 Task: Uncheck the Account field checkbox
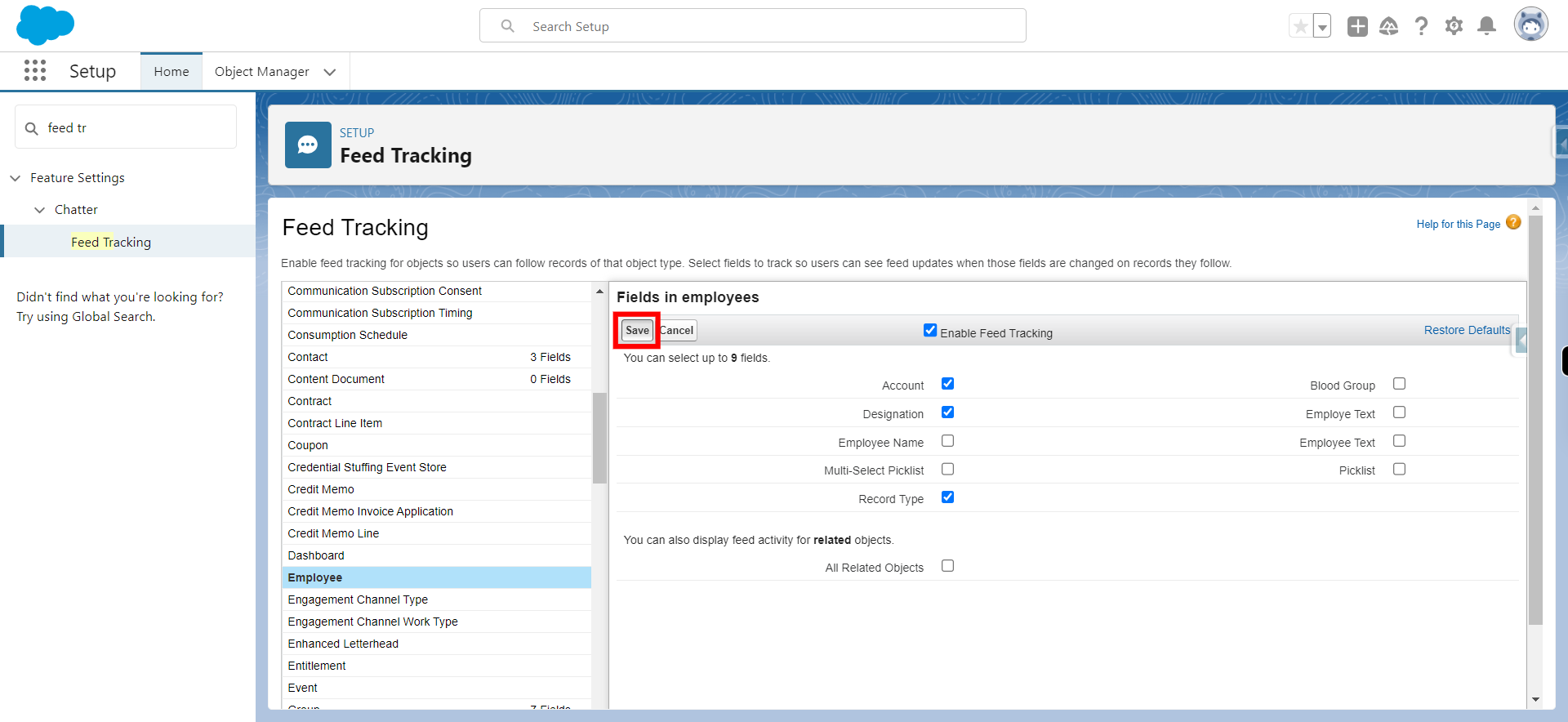[947, 383]
